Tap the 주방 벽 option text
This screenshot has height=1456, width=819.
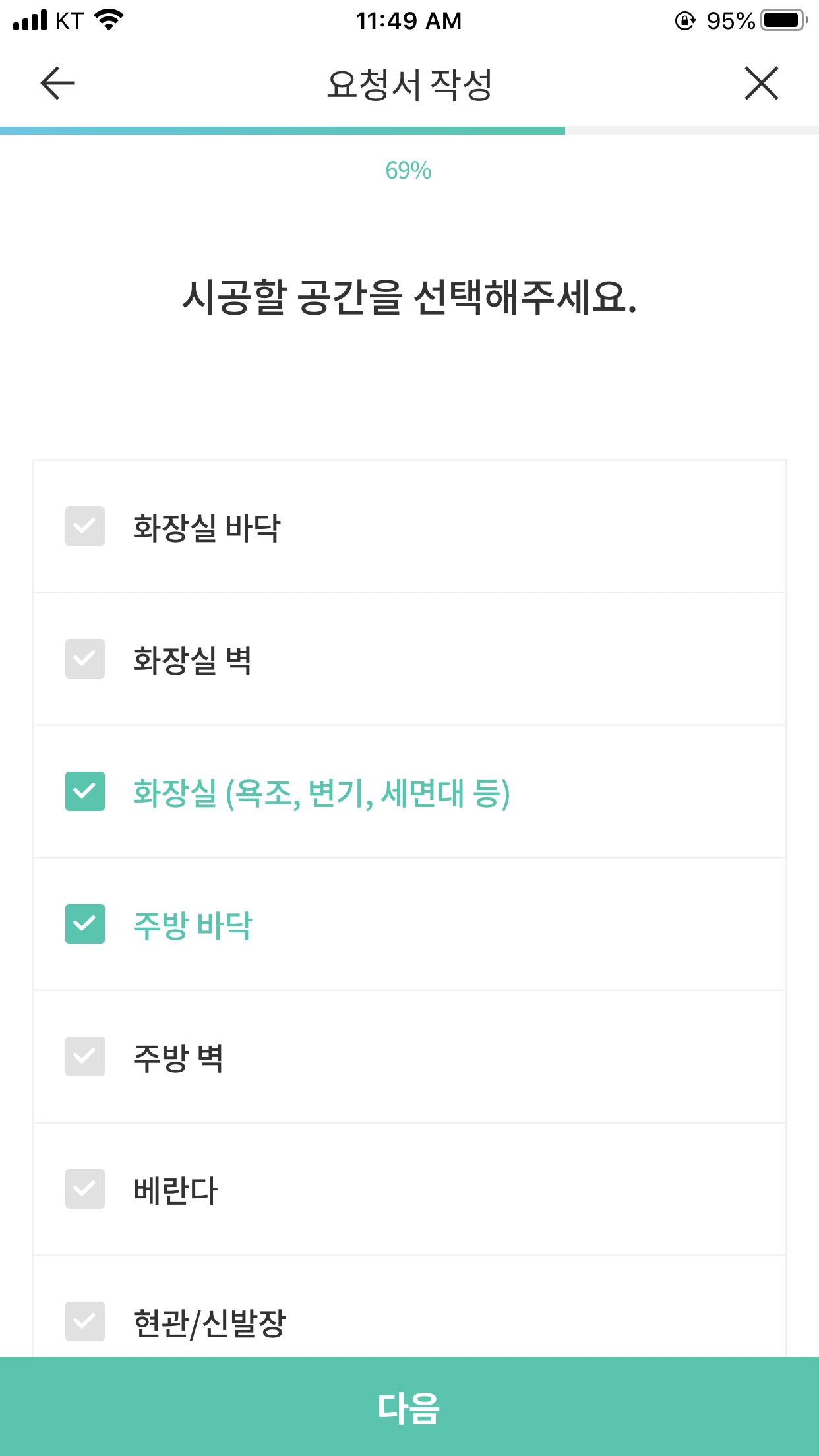178,1058
